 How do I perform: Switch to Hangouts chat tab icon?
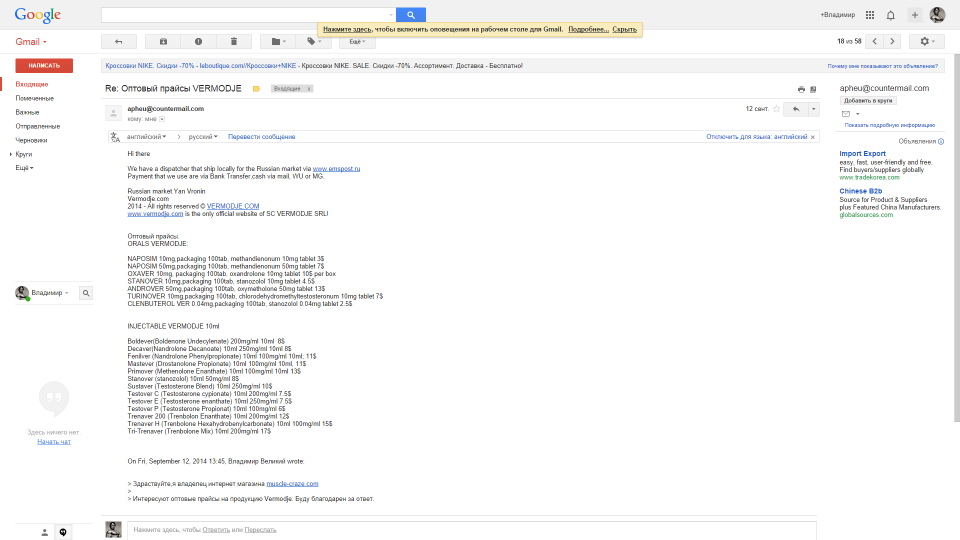point(63,532)
